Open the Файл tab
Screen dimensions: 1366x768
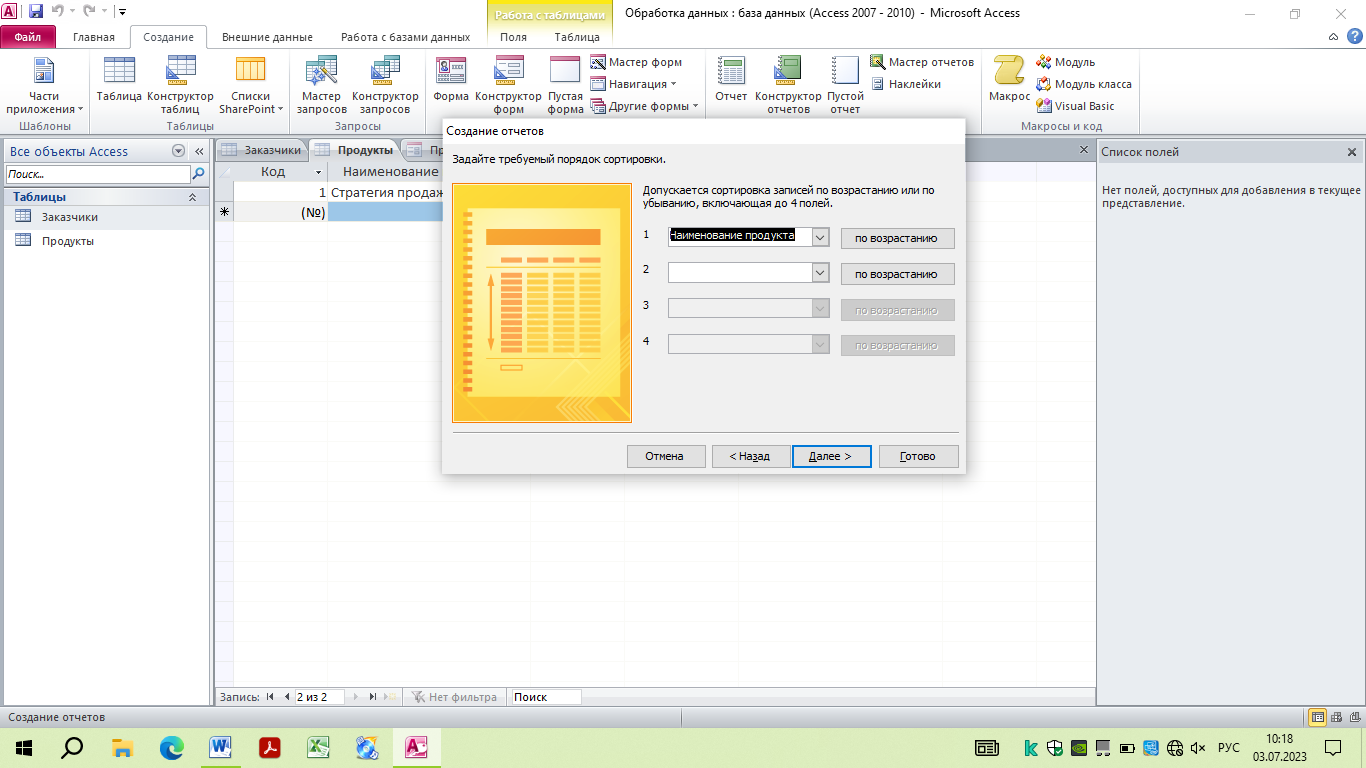click(27, 37)
